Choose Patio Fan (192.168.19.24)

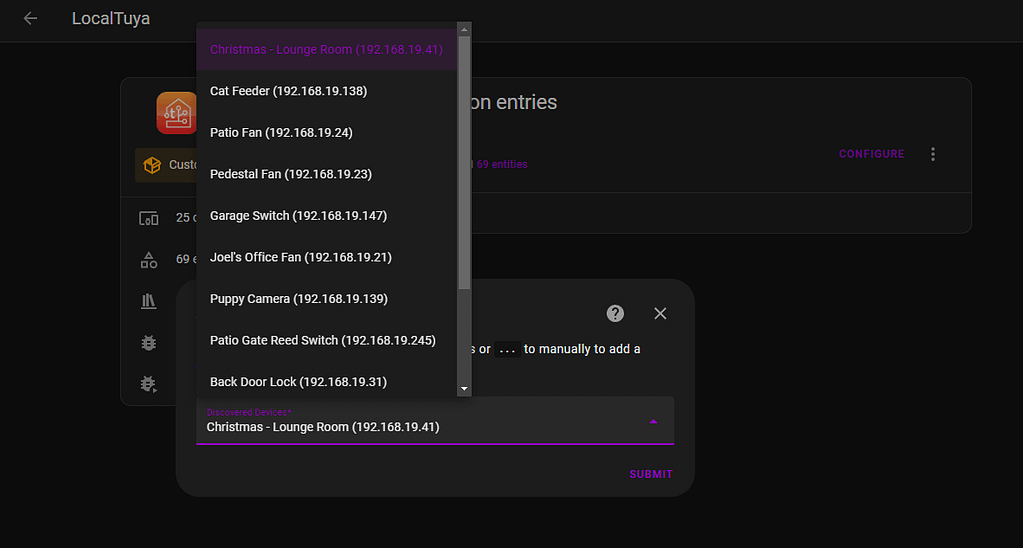click(x=281, y=133)
